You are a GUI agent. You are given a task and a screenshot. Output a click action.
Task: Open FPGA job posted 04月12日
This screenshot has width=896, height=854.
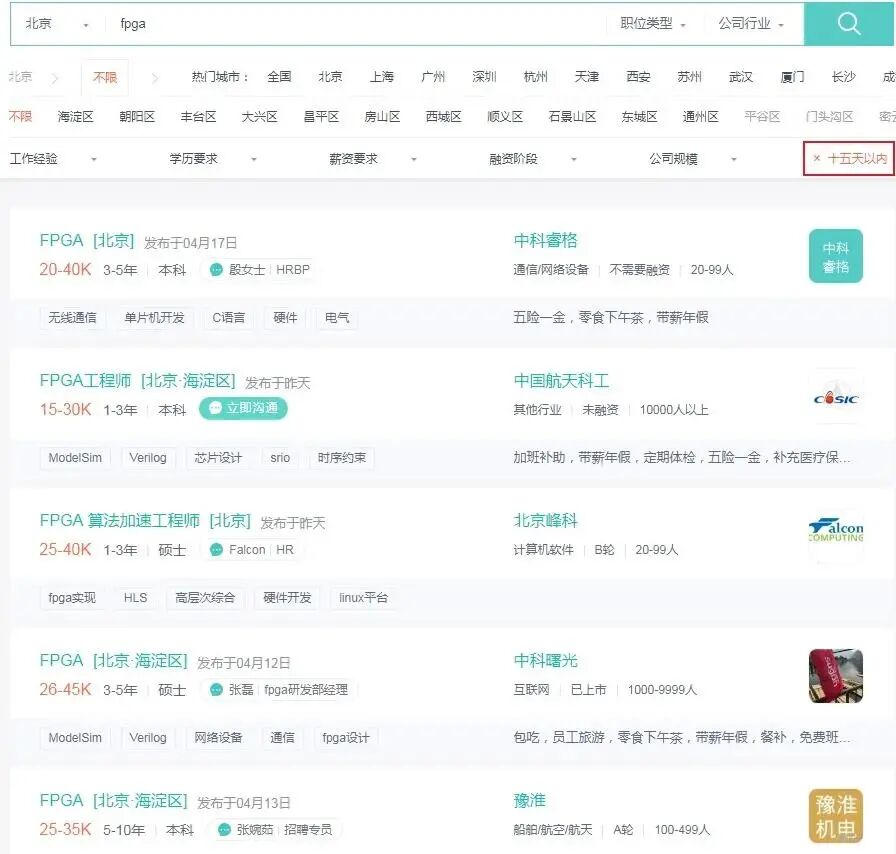(x=113, y=661)
